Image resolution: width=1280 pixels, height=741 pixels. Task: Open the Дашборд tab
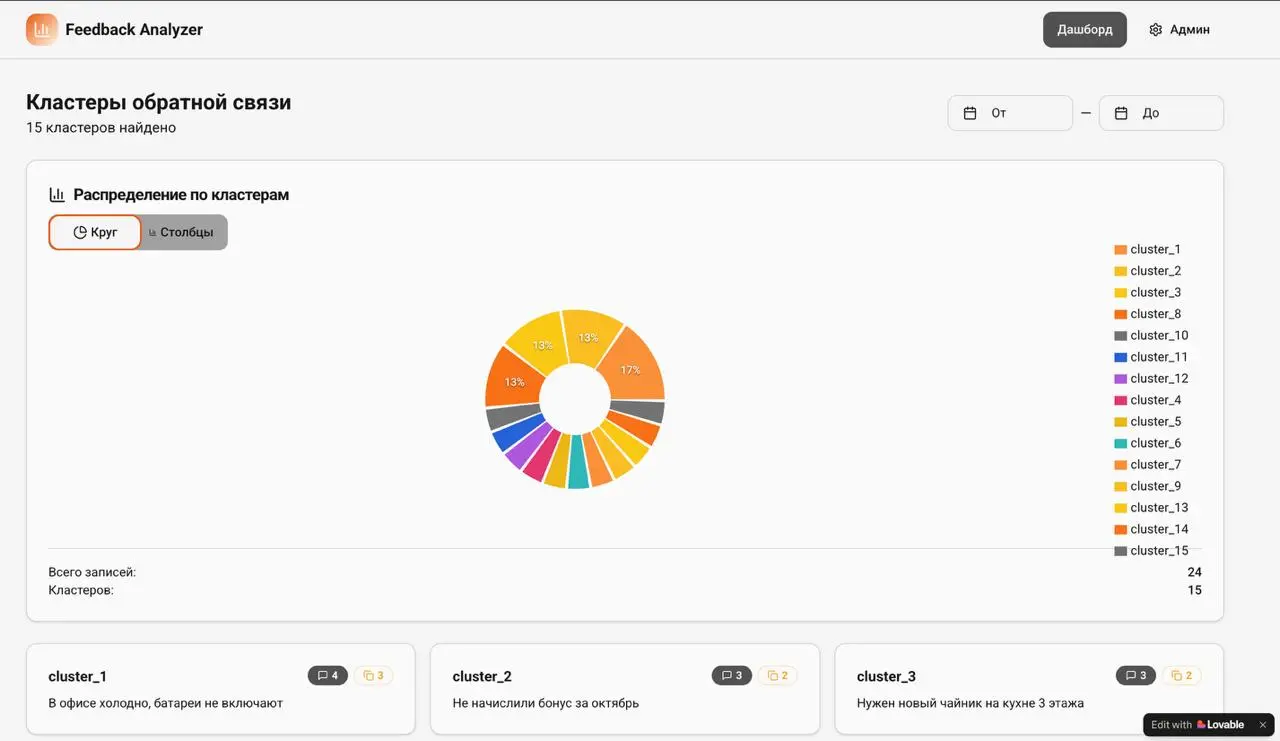point(1084,30)
